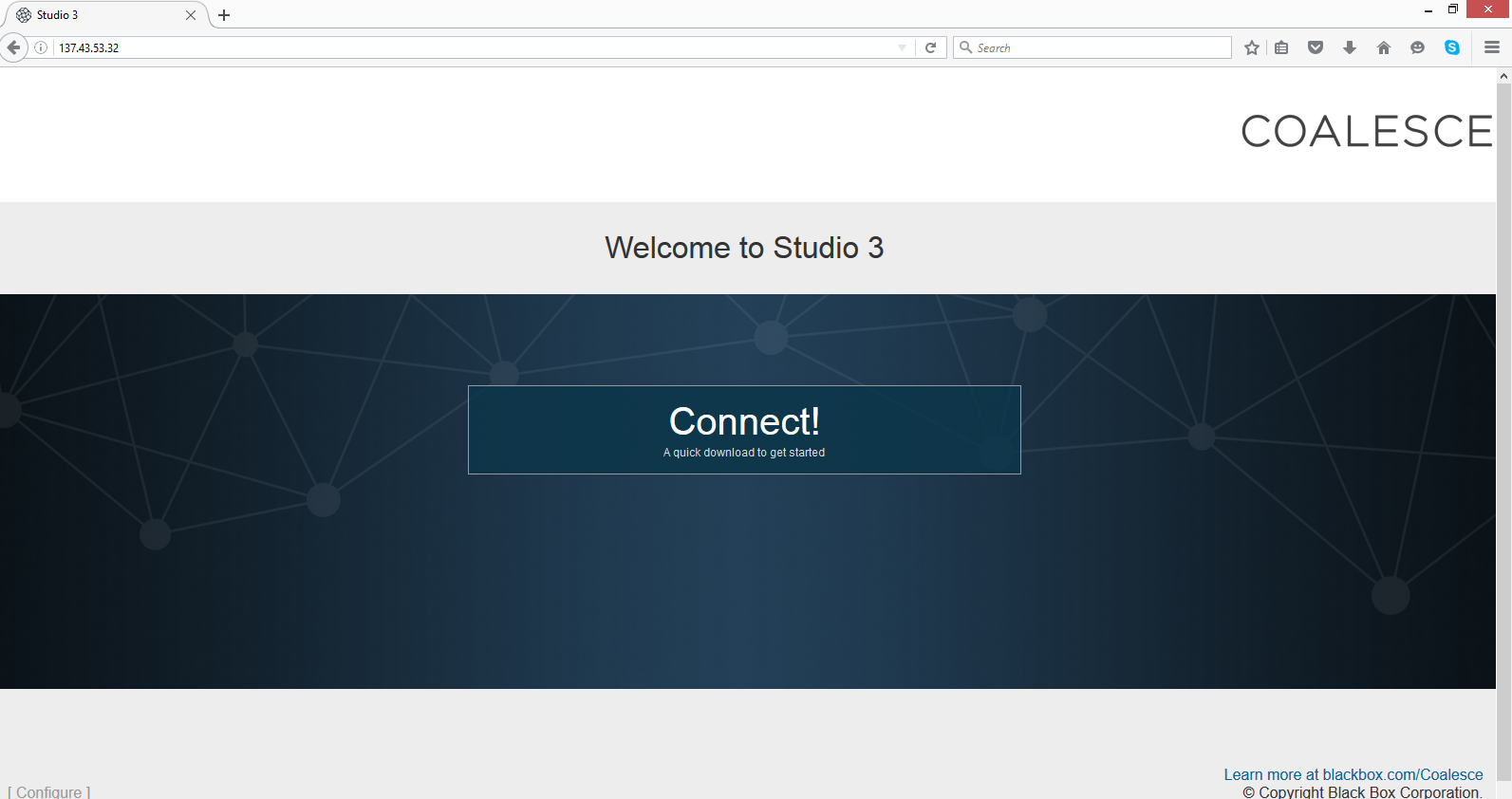Click the COALESCE logo
Viewport: 1512px width, 799px height.
coord(1367,132)
